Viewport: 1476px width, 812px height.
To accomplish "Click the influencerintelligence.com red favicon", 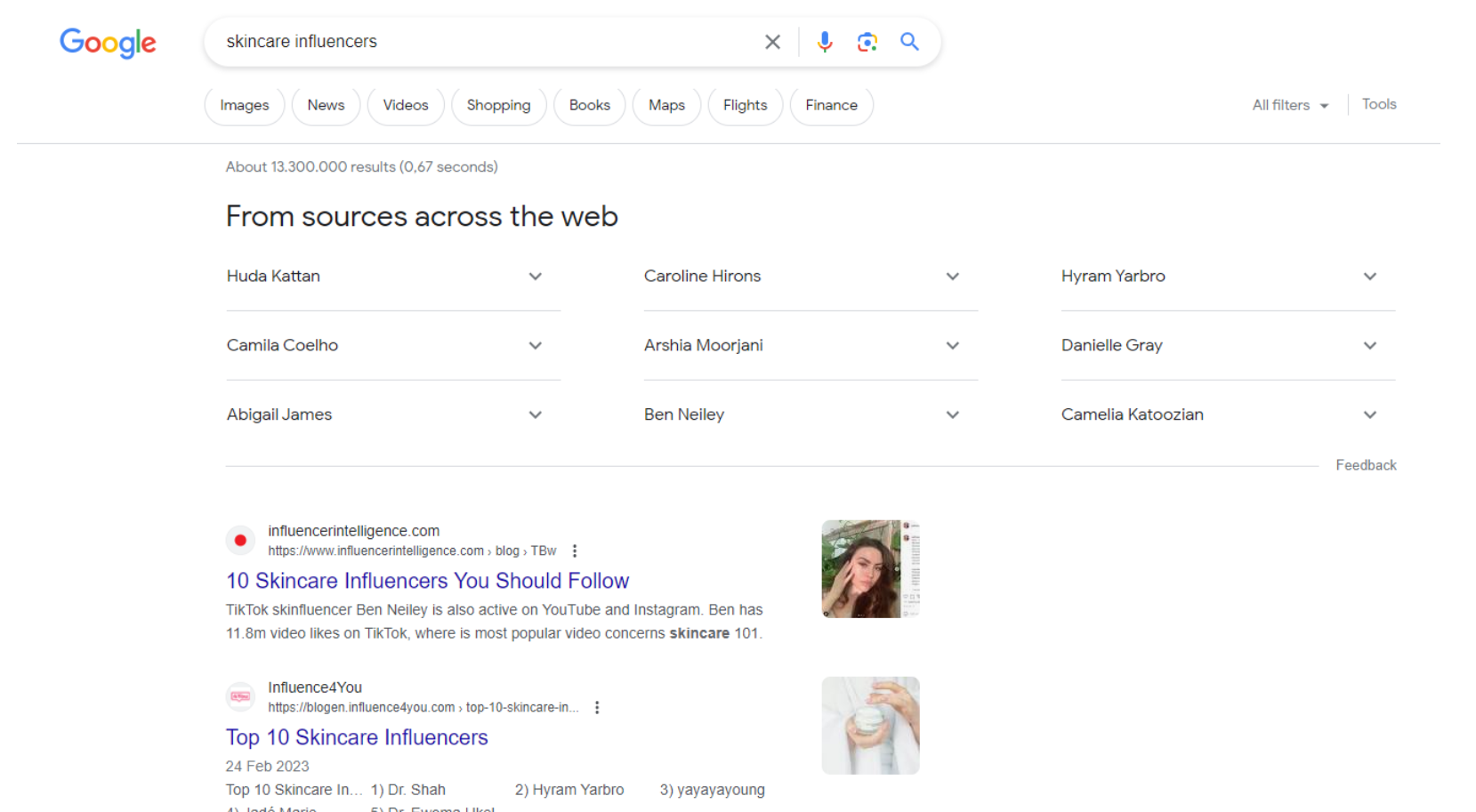I will pos(240,540).
